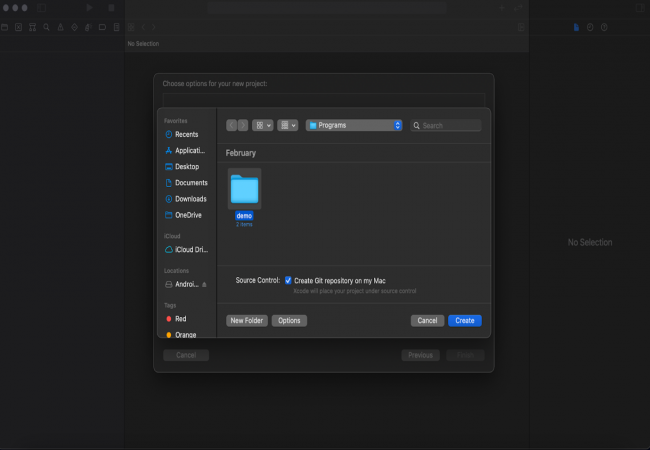This screenshot has width=650, height=450.
Task: Click 'No Selection' in the editor jump bar
Action: point(143,44)
